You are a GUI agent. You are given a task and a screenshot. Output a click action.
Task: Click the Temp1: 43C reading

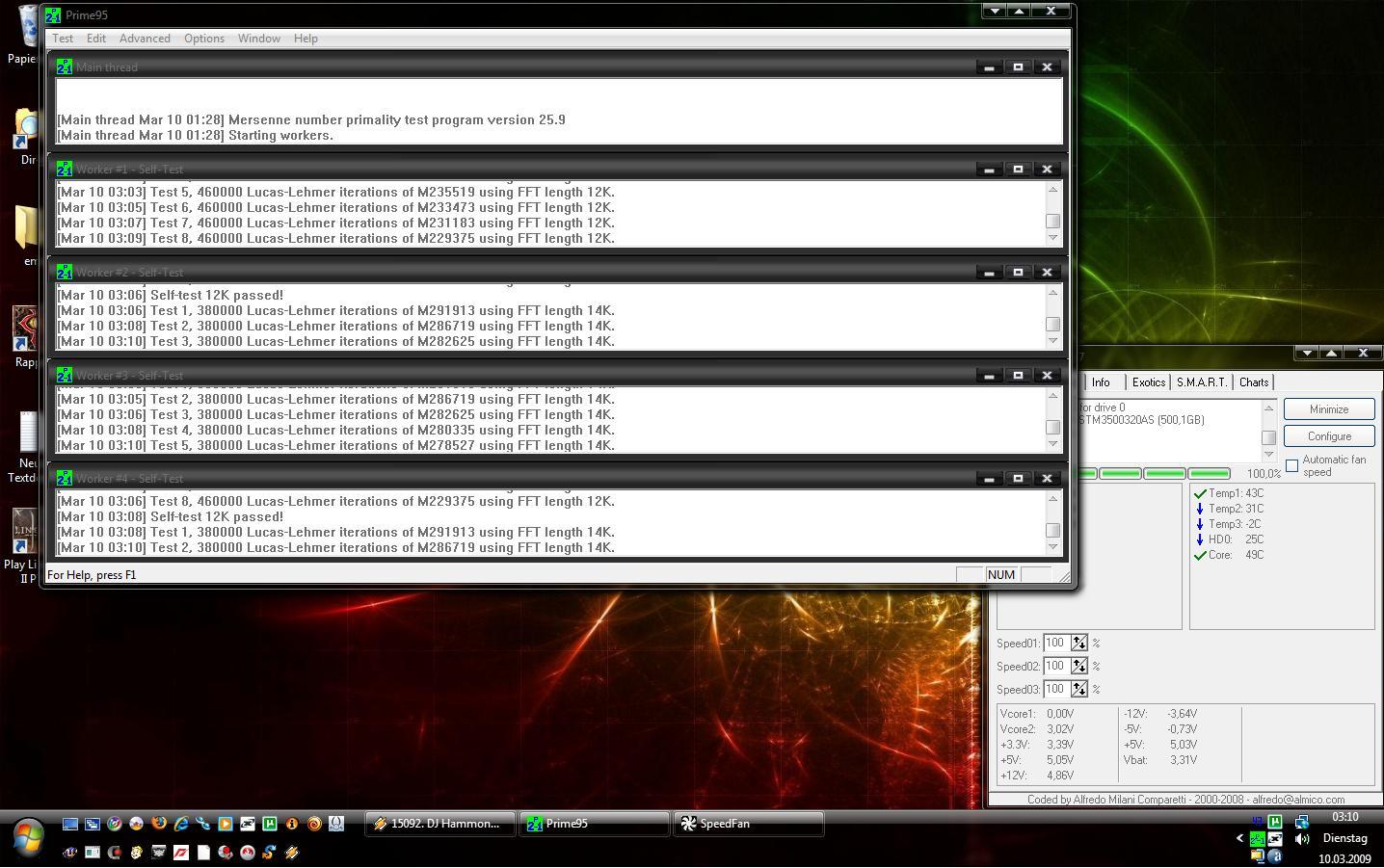coord(1229,493)
